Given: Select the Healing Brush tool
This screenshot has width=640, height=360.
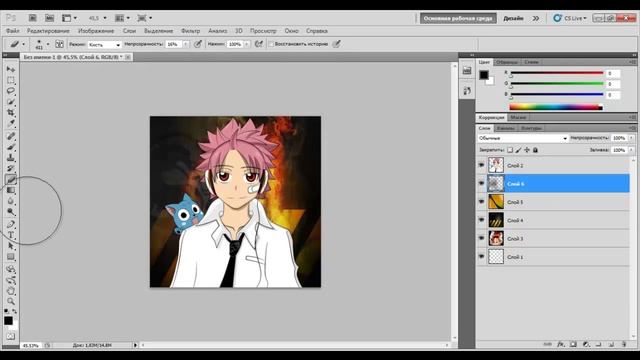Looking at the screenshot, I should coord(11,136).
